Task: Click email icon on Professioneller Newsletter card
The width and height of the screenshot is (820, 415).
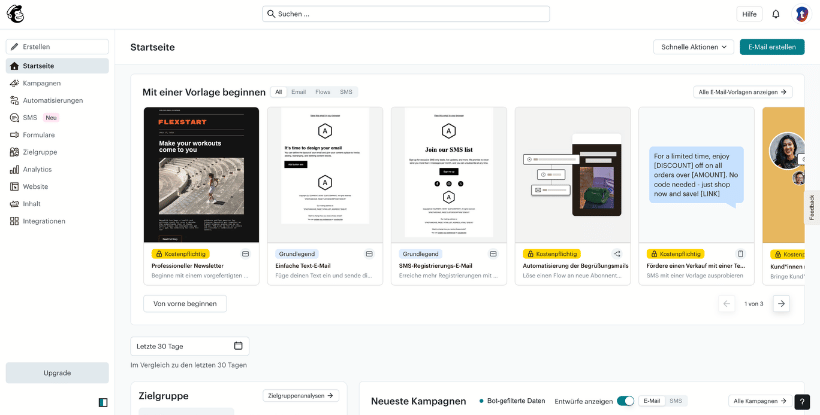Action: 245,254
